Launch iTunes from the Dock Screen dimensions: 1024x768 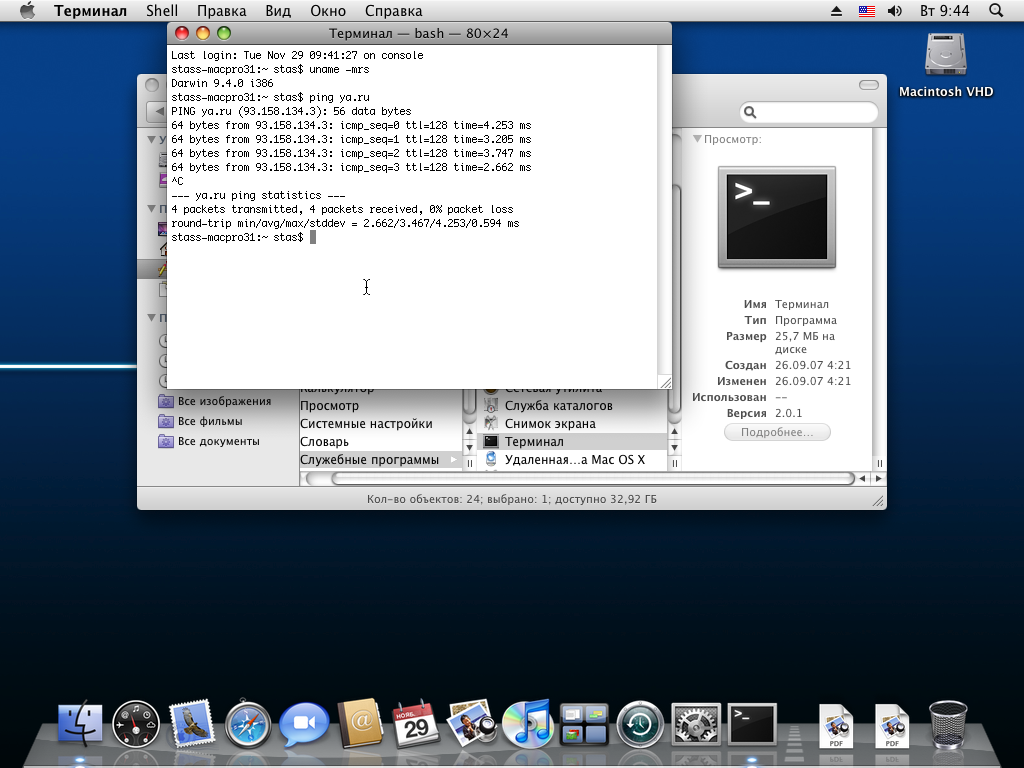tap(527, 723)
